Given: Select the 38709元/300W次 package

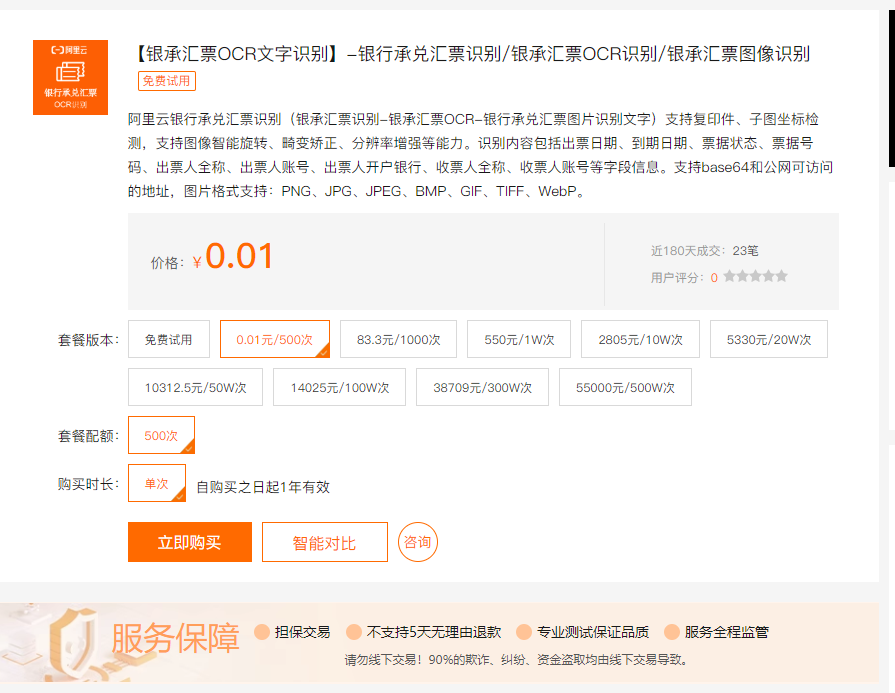Looking at the screenshot, I should click(482, 387).
